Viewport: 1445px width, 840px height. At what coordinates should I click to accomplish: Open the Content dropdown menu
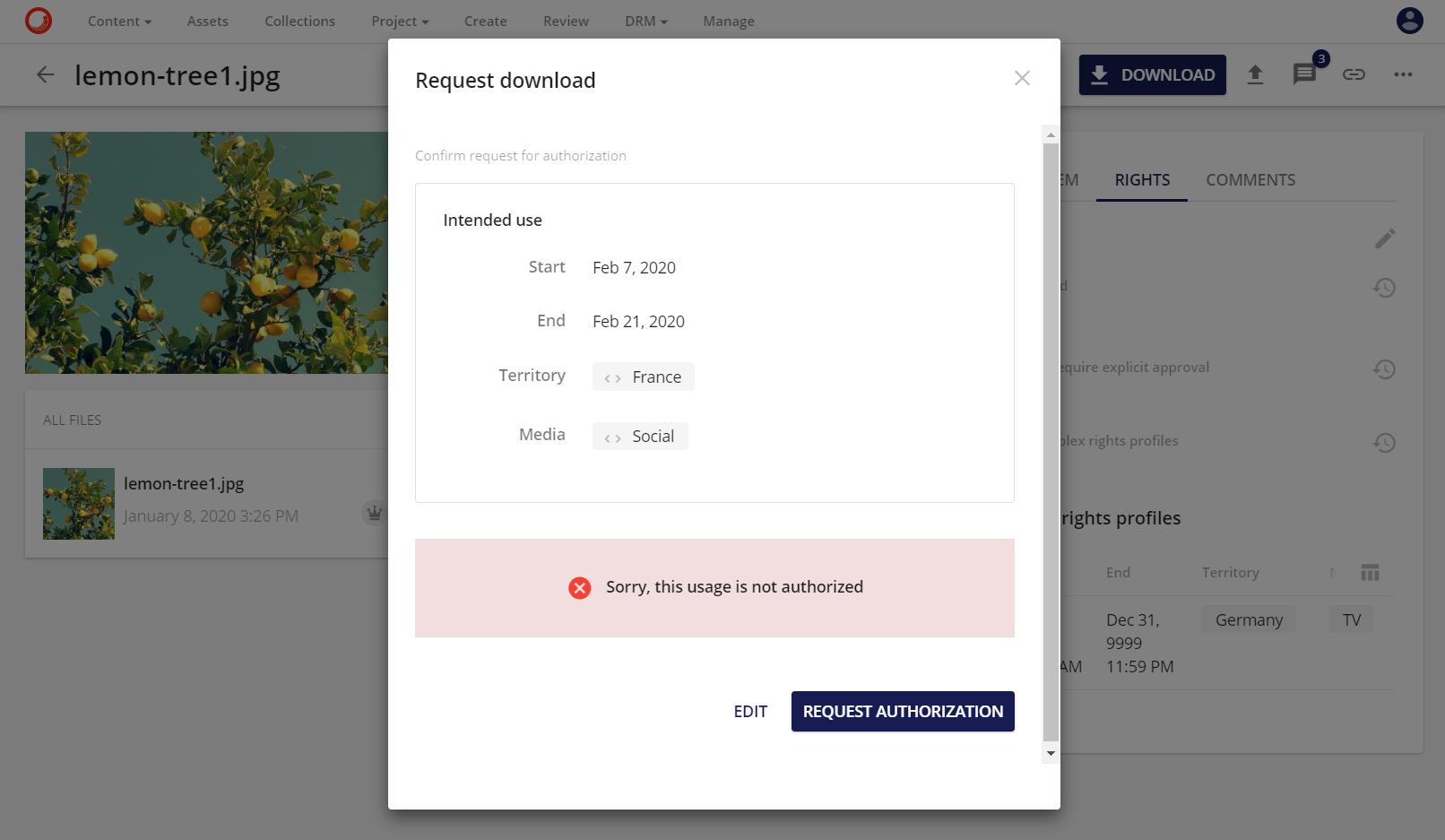point(118,21)
